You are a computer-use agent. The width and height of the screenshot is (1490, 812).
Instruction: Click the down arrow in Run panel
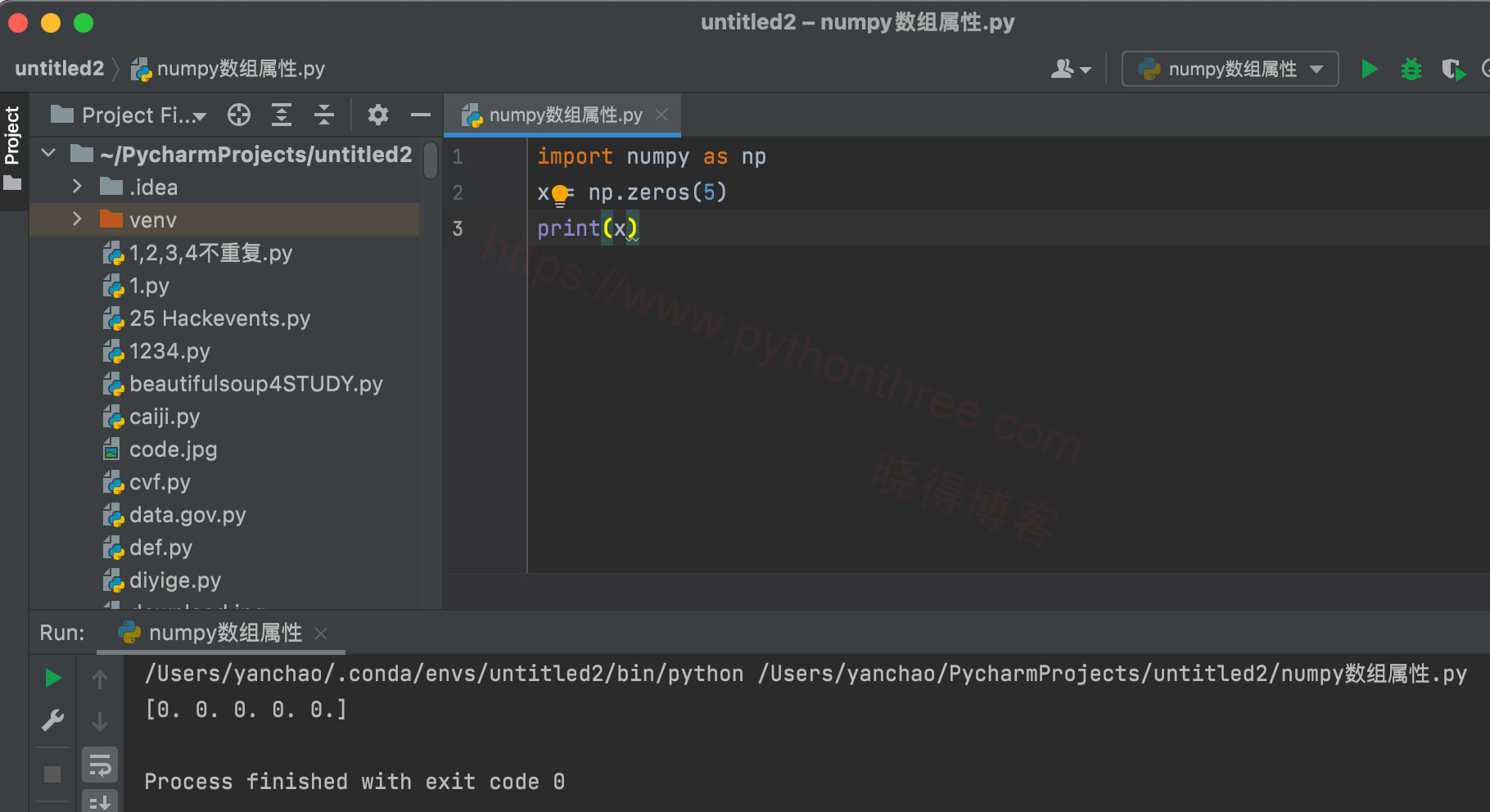click(100, 721)
